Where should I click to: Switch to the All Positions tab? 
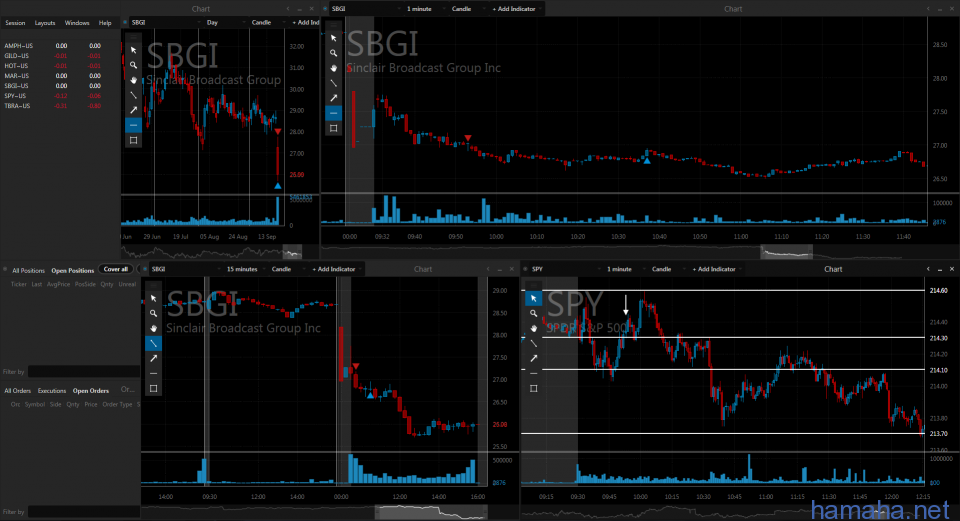pyautogui.click(x=28, y=270)
